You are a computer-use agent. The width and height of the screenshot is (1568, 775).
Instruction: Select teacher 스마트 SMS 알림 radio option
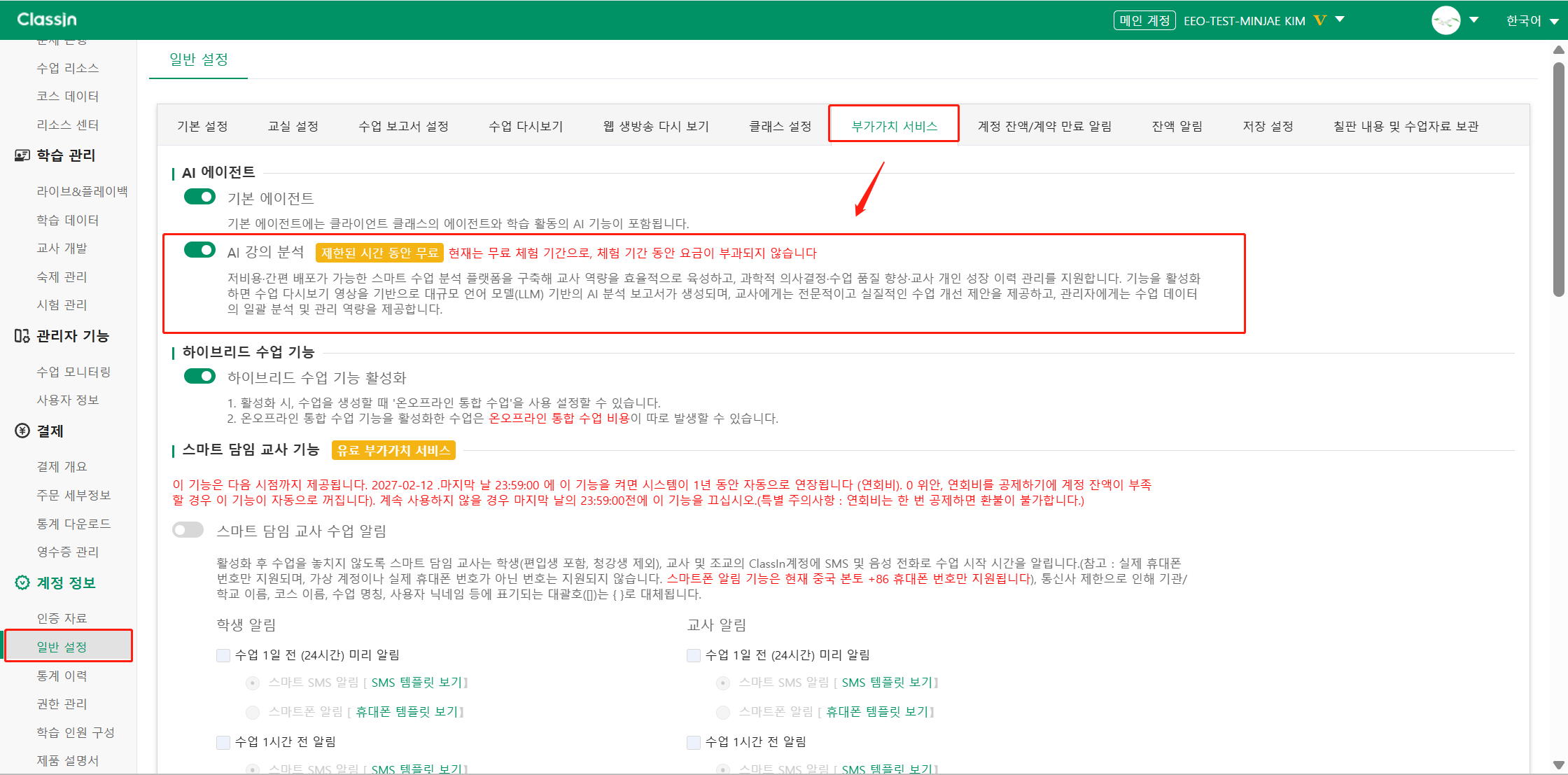723,683
